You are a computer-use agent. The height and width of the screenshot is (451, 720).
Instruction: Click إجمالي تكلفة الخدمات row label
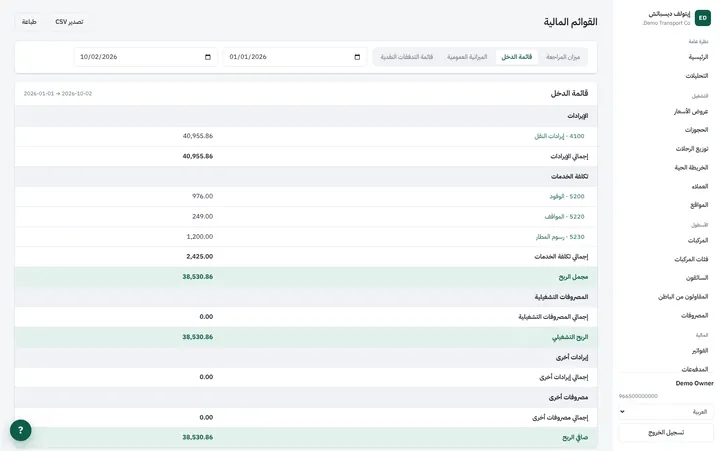click(561, 257)
